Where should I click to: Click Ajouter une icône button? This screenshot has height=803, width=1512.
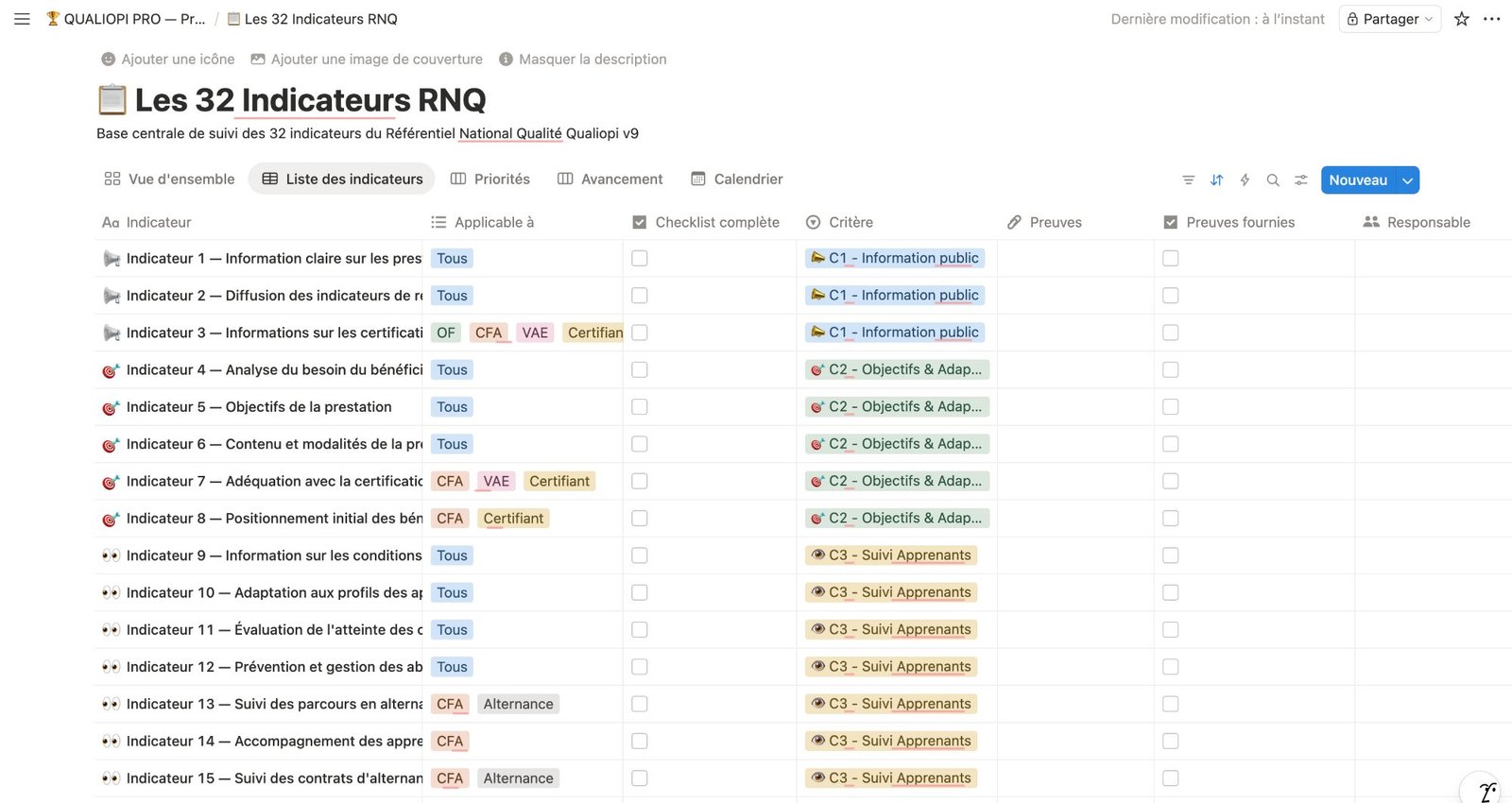coord(168,59)
